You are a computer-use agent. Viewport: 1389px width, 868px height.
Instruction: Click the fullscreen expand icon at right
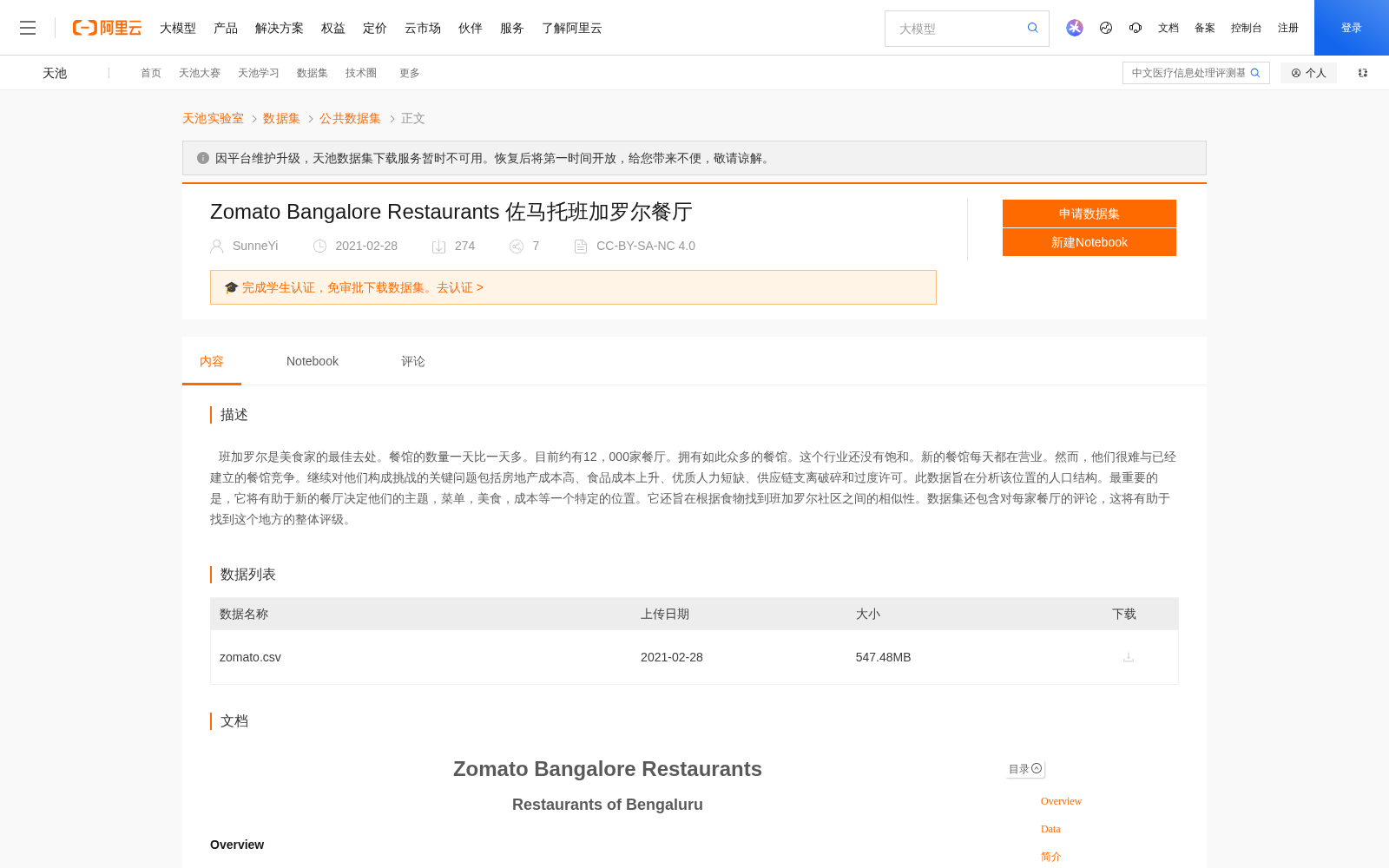coord(1363,73)
